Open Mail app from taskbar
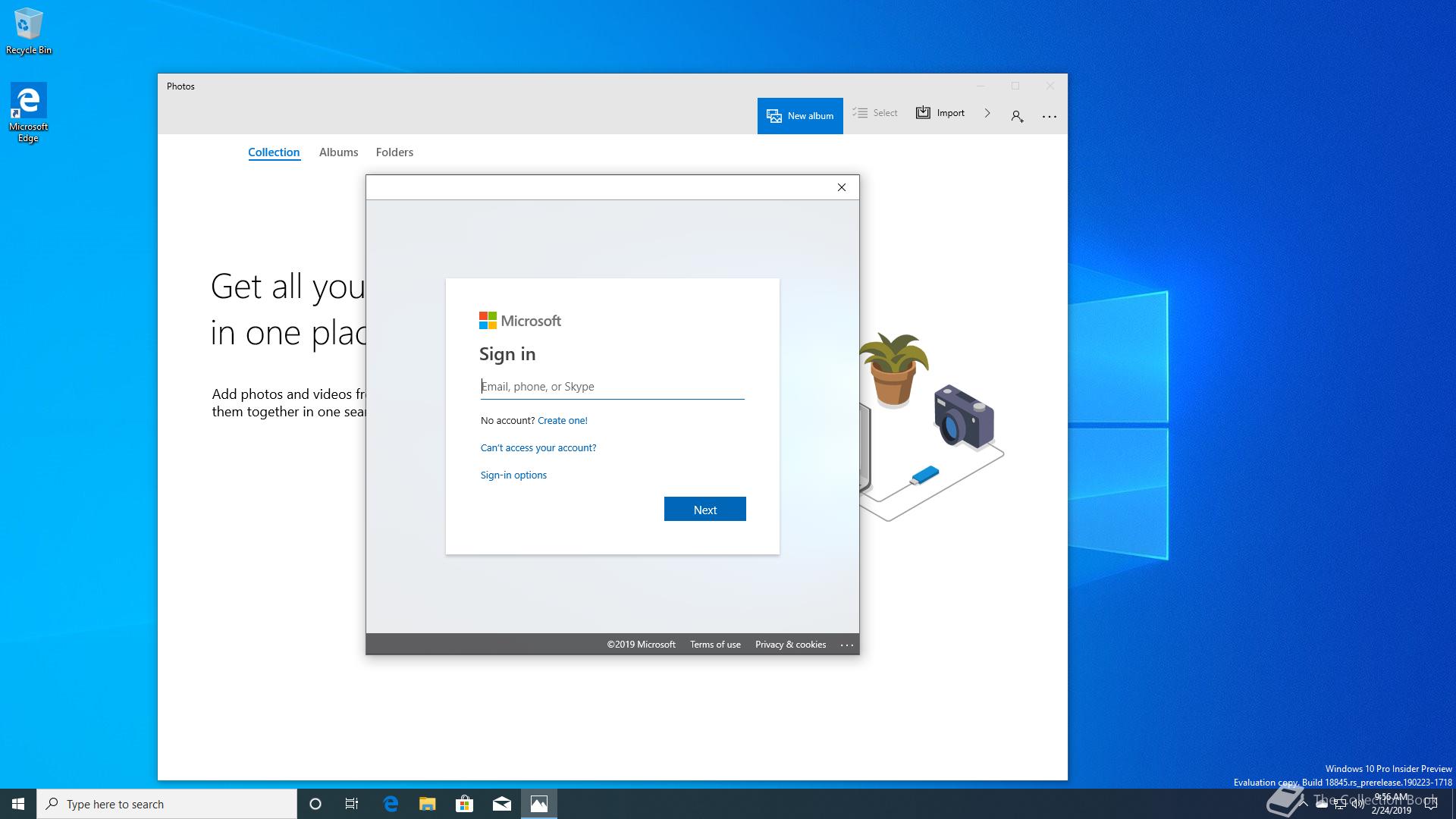Viewport: 1456px width, 819px height. click(x=501, y=804)
